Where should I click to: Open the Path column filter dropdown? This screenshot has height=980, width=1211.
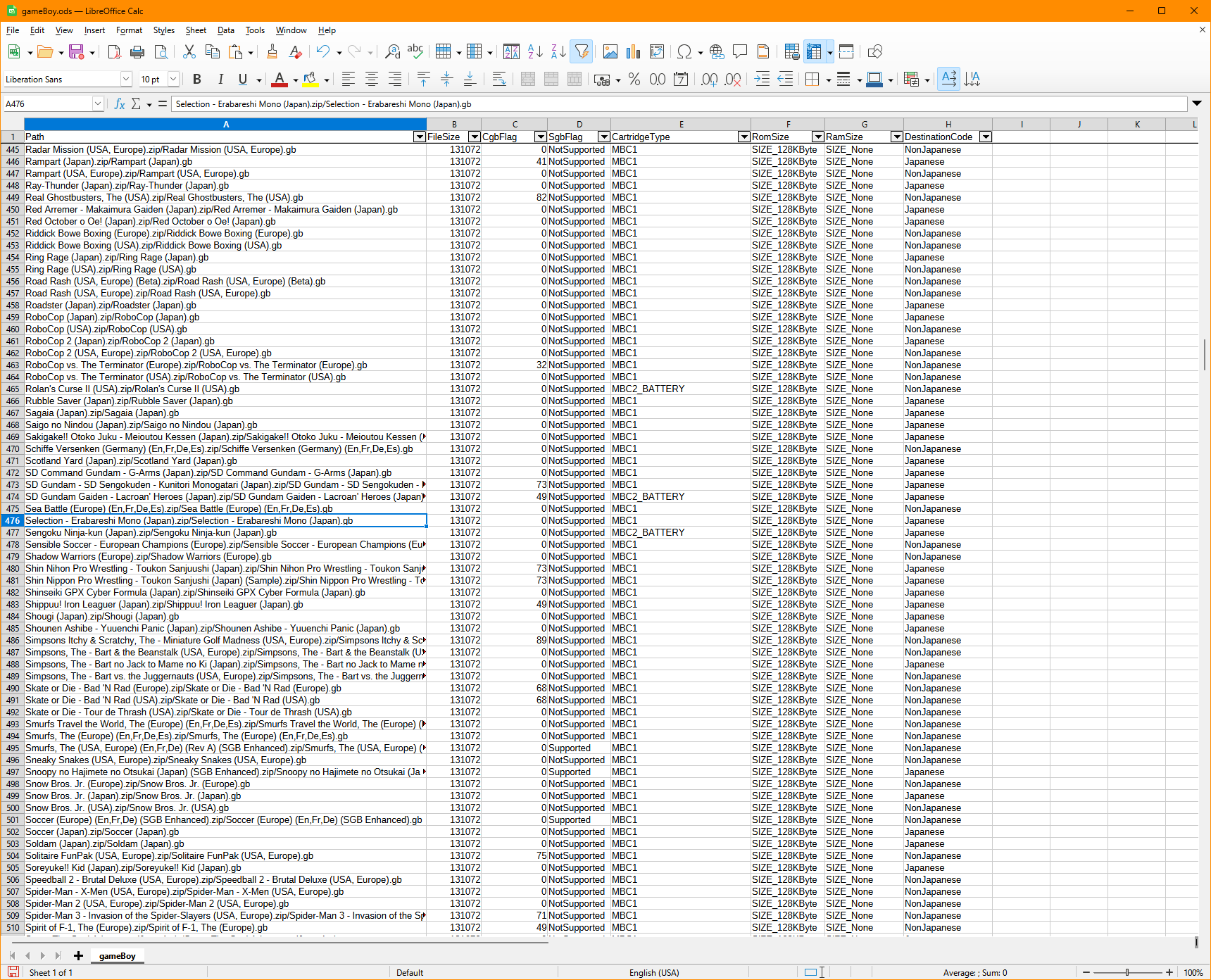click(x=420, y=137)
